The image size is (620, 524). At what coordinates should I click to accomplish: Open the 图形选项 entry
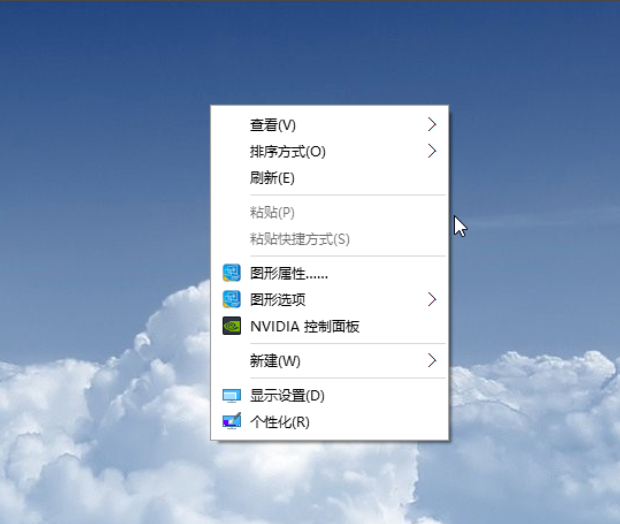329,299
